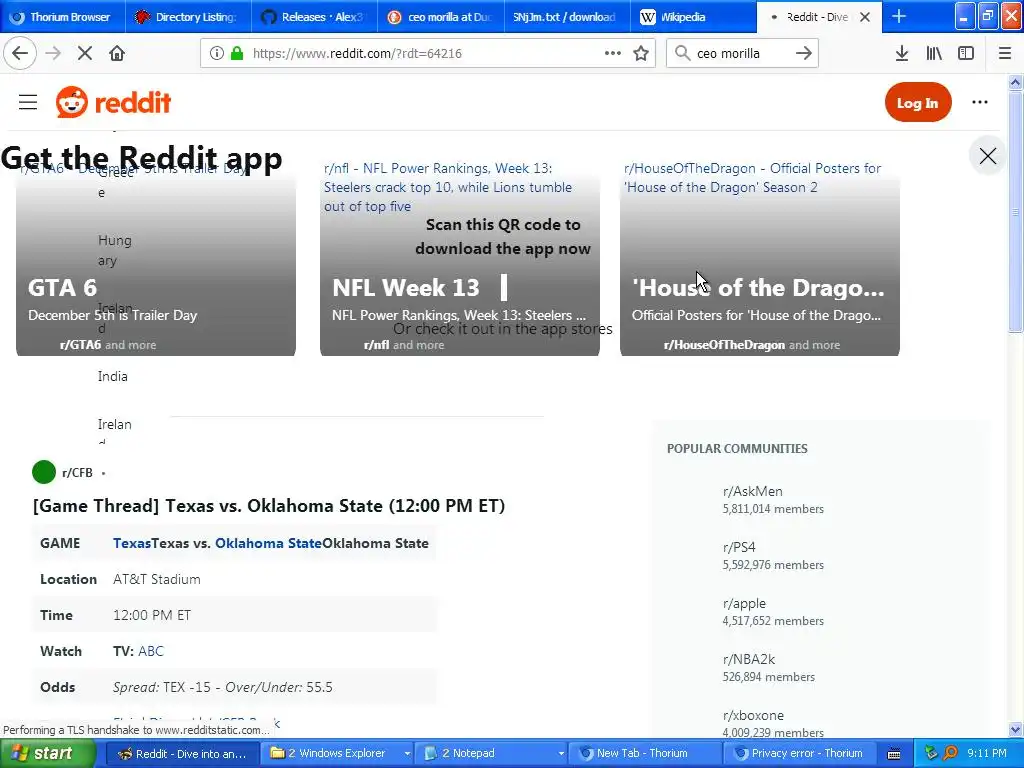Viewport: 1024px width, 768px height.
Task: Close the Get the Reddit app overlay
Action: 987,156
